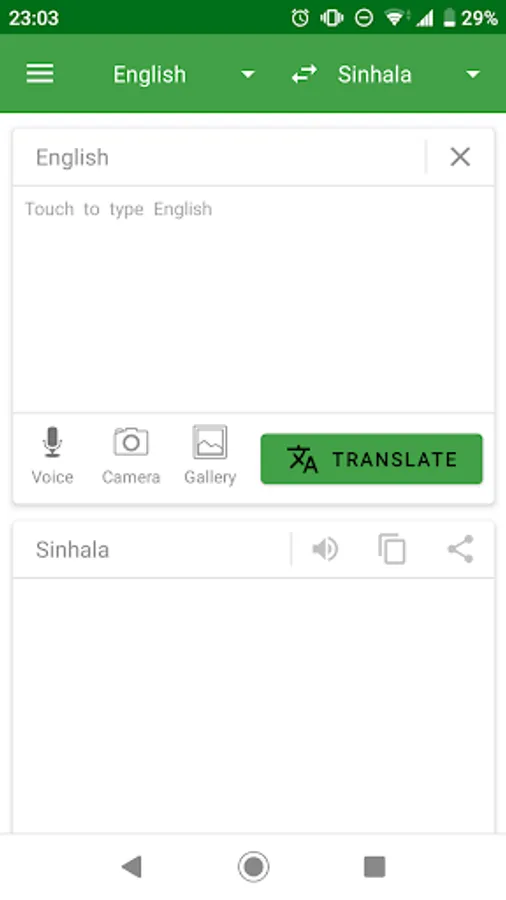506x900 pixels.
Task: Share the Sinhala translation
Action: [461, 549]
